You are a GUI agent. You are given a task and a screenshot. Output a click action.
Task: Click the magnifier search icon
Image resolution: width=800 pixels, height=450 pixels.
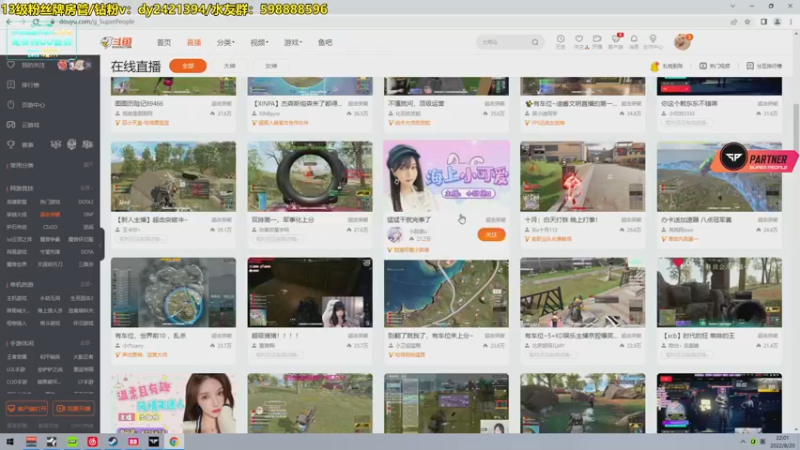pos(535,42)
